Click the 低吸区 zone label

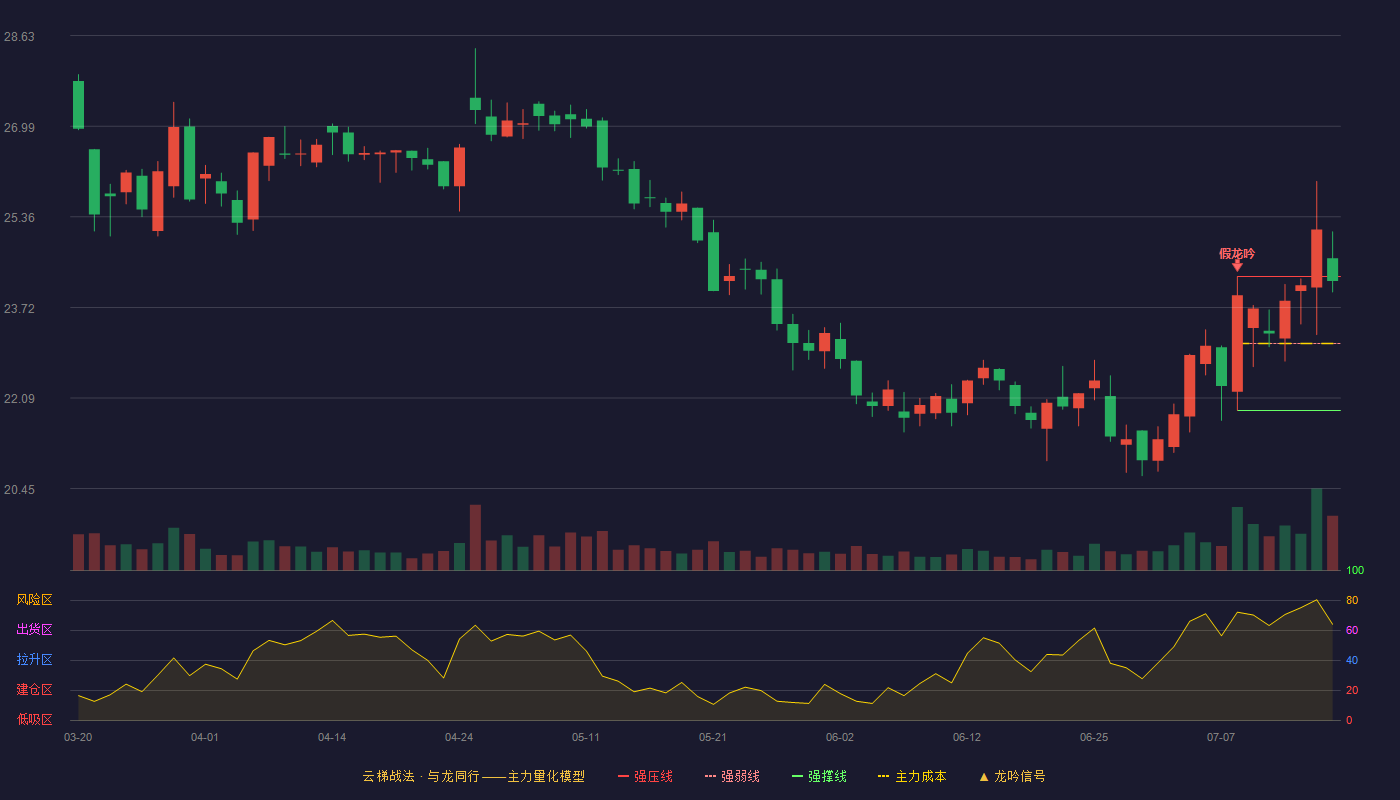tap(34, 719)
